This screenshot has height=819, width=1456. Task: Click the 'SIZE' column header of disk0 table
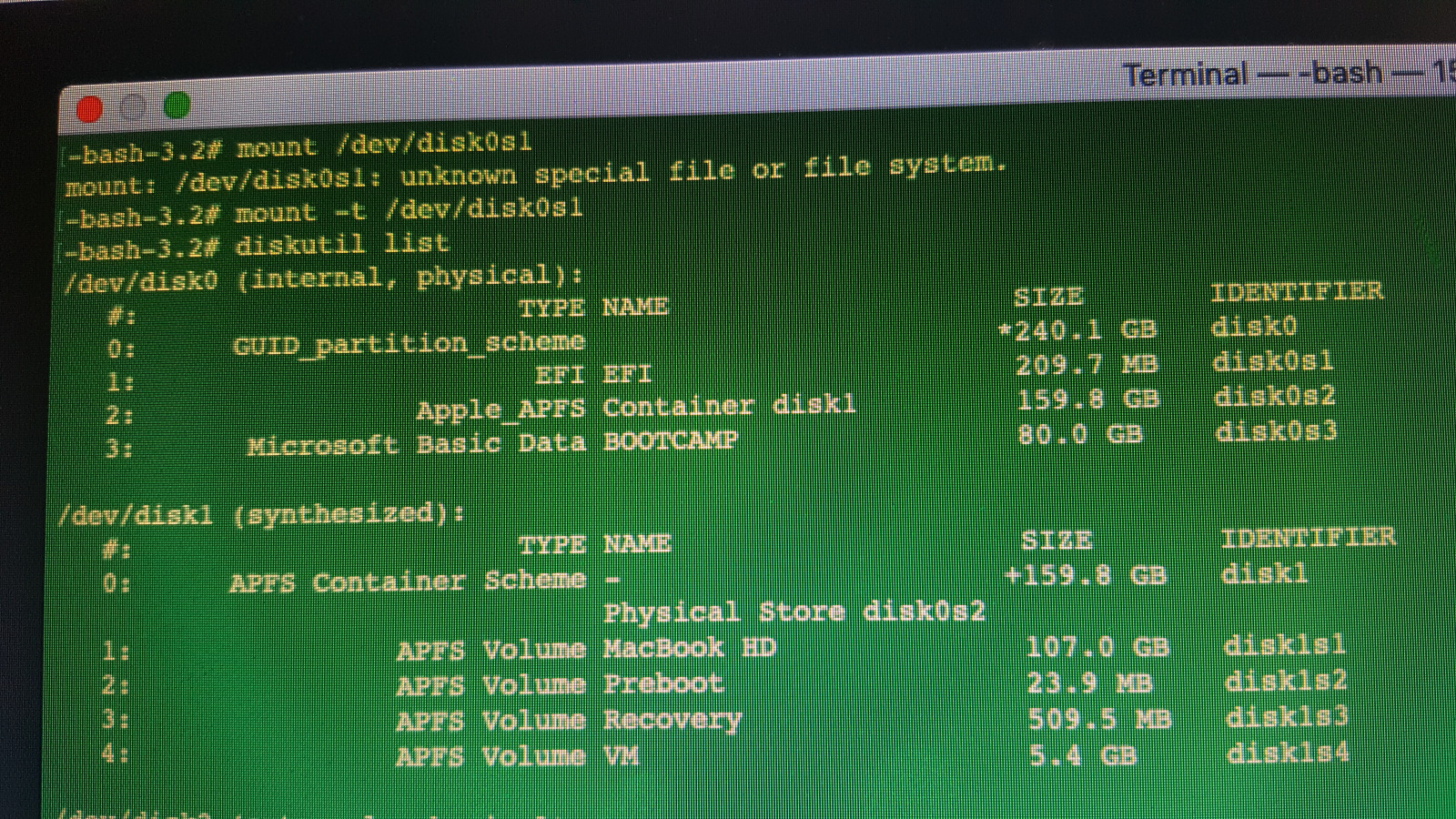[x=1048, y=297]
